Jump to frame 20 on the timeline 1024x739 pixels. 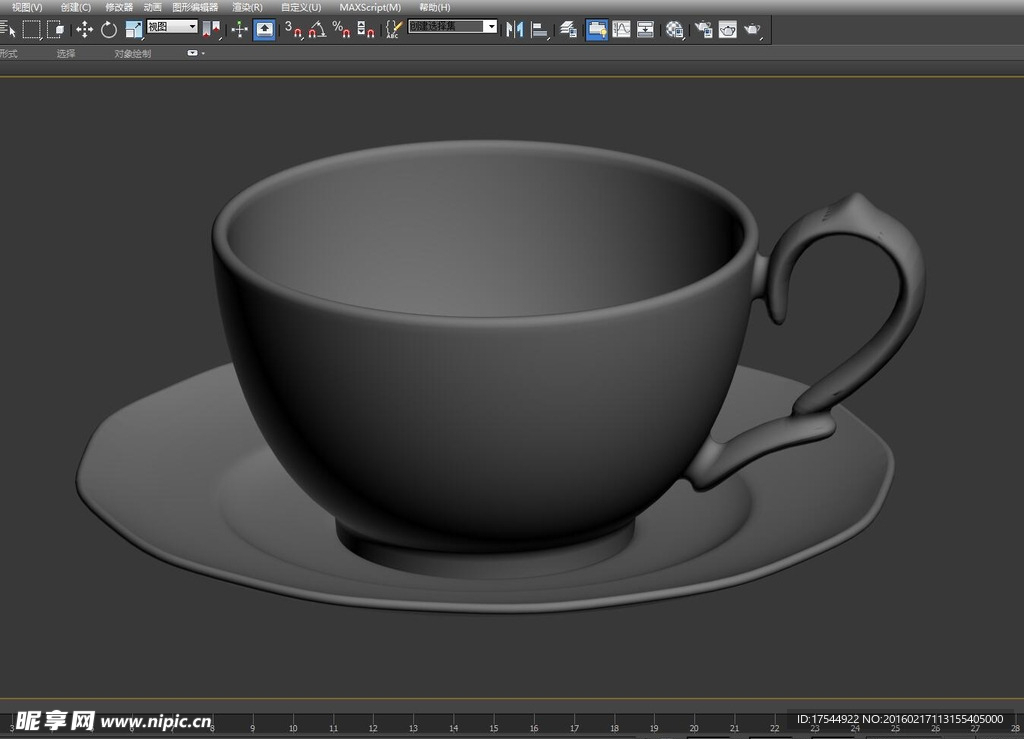click(694, 727)
